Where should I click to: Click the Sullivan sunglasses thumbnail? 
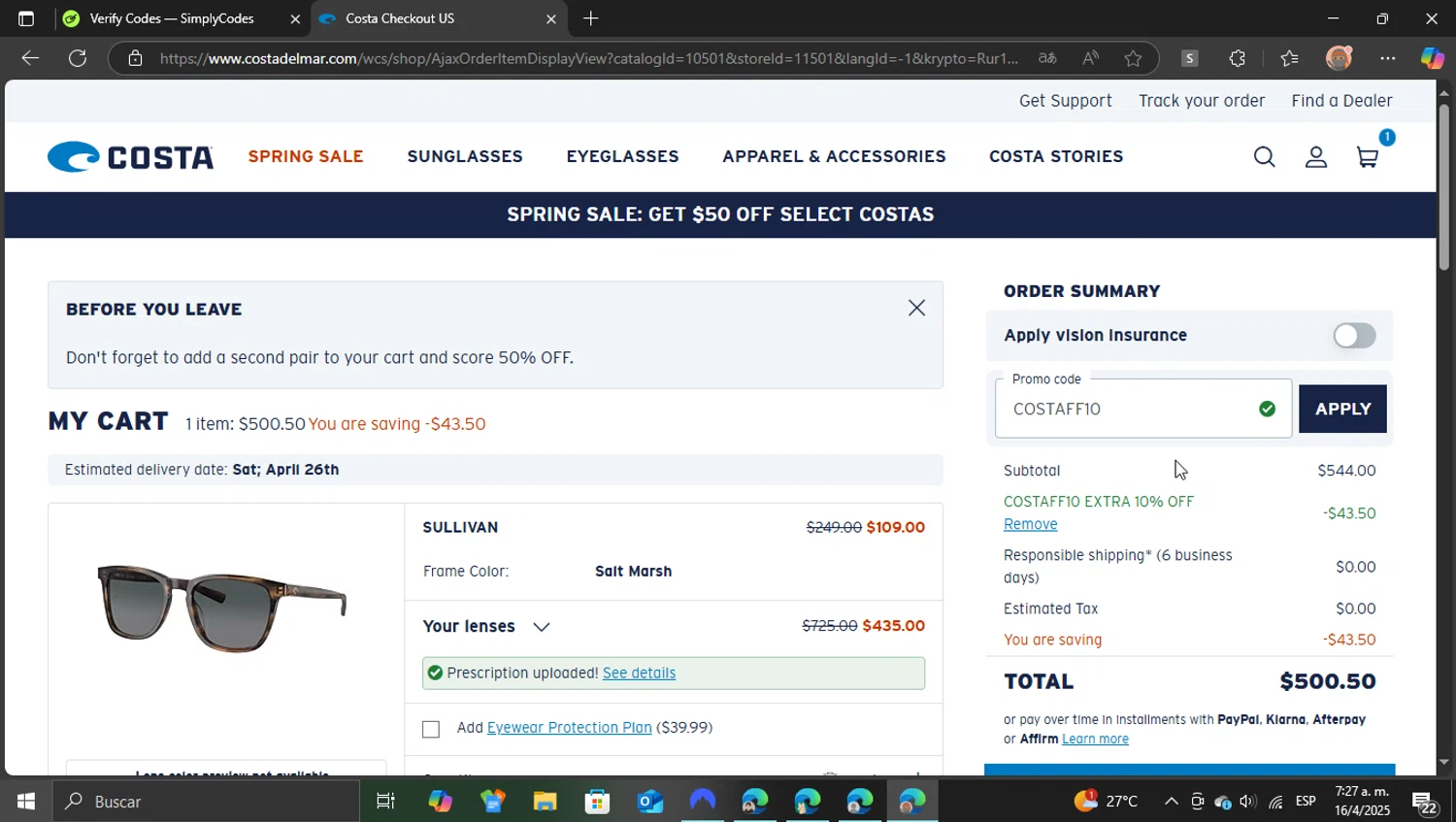(x=222, y=608)
